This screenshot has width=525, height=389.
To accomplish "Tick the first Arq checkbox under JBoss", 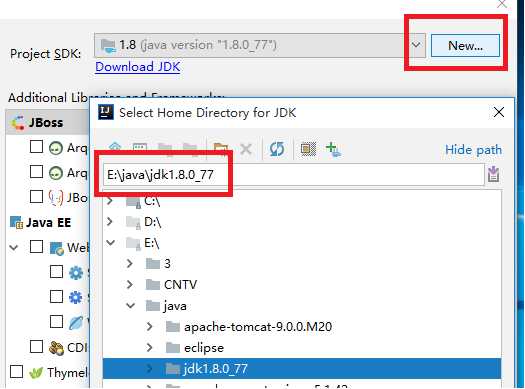I will click(36, 146).
